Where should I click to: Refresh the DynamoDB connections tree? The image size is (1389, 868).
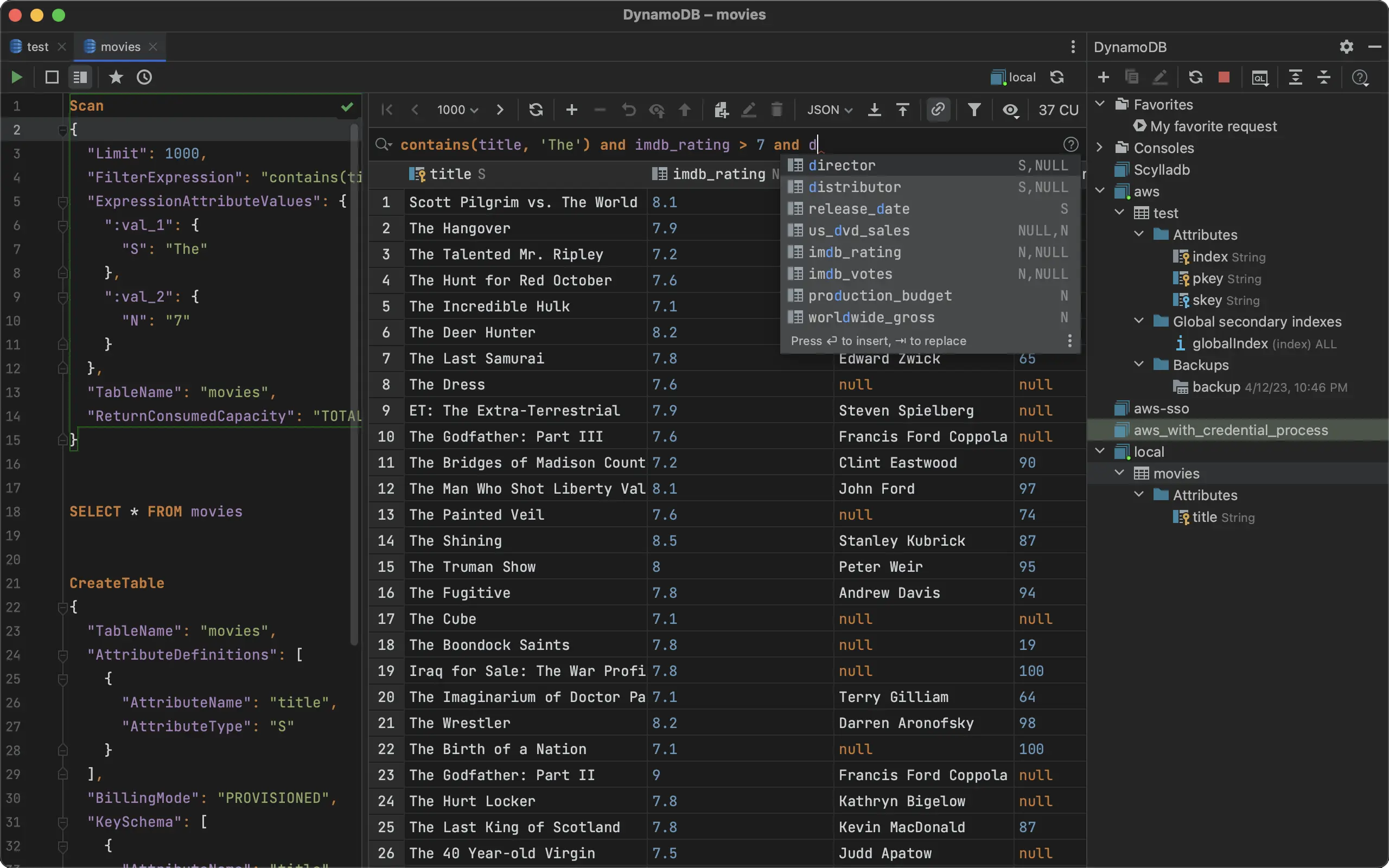point(1196,77)
